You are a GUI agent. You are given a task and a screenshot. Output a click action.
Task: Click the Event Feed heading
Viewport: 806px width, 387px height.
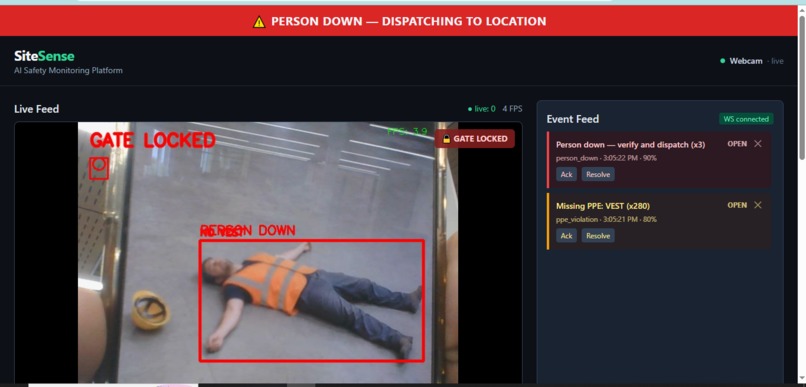coord(573,119)
